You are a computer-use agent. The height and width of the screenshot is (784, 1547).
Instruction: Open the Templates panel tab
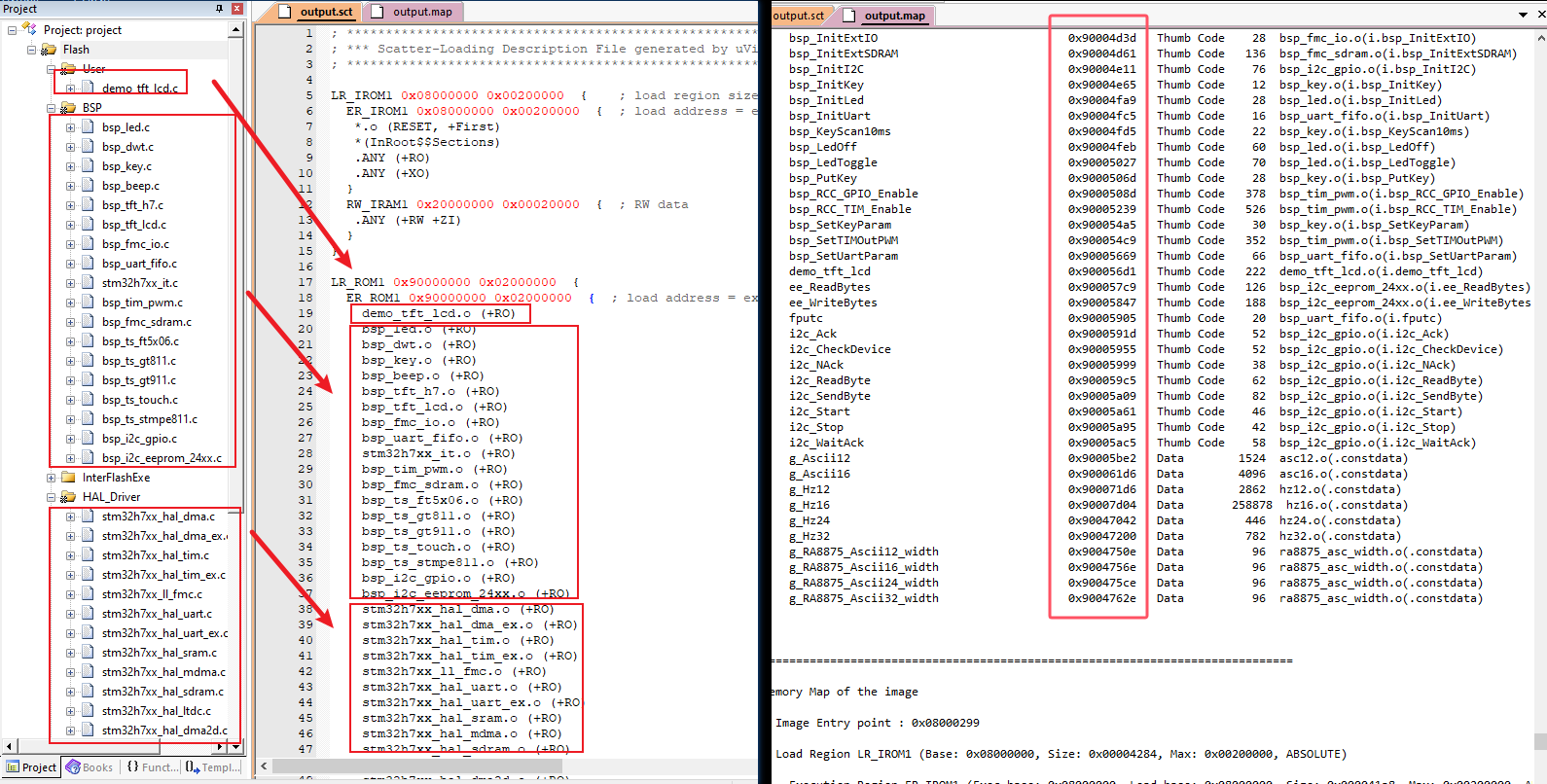[x=212, y=767]
